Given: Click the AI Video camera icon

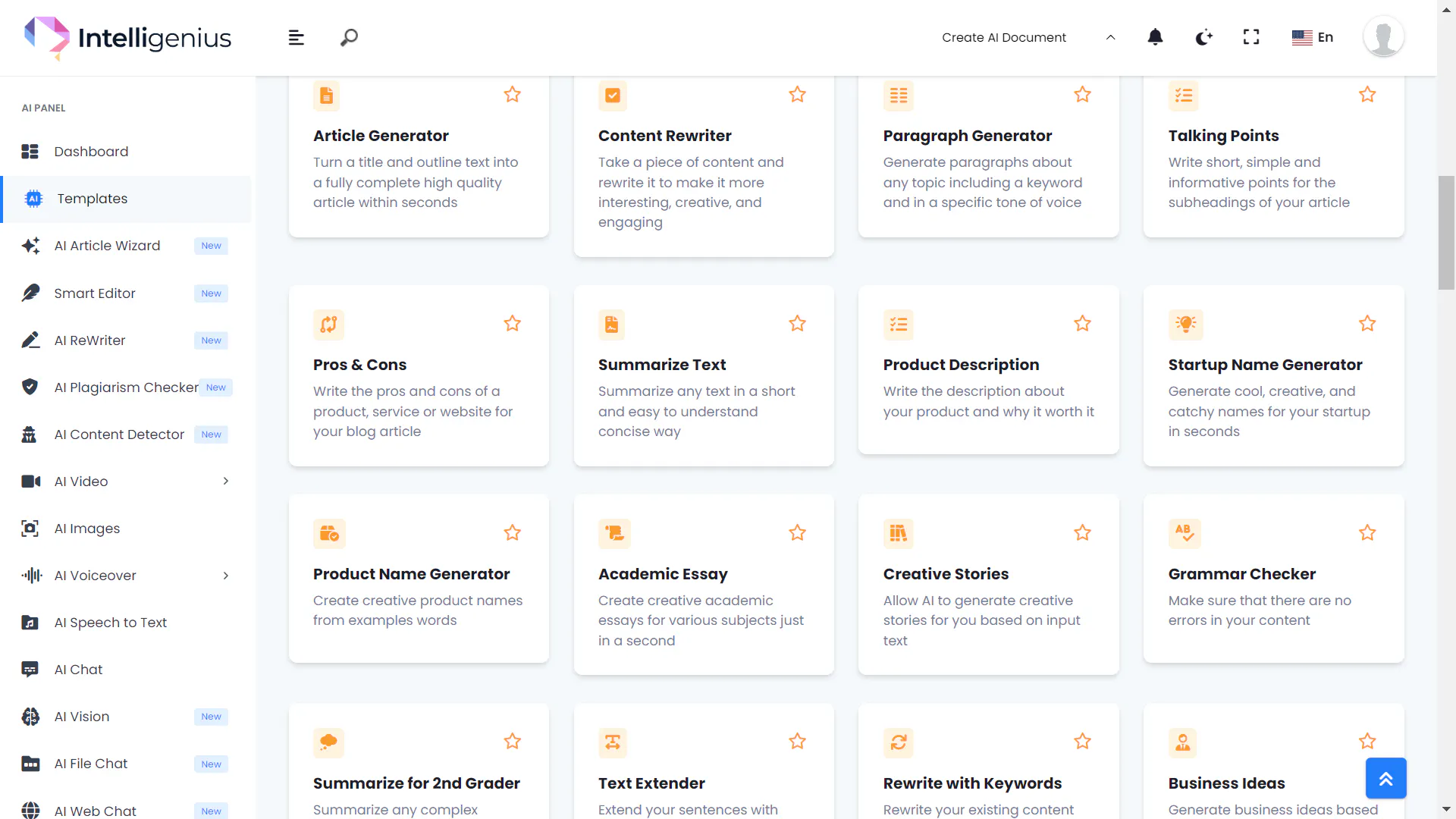Looking at the screenshot, I should coord(30,482).
